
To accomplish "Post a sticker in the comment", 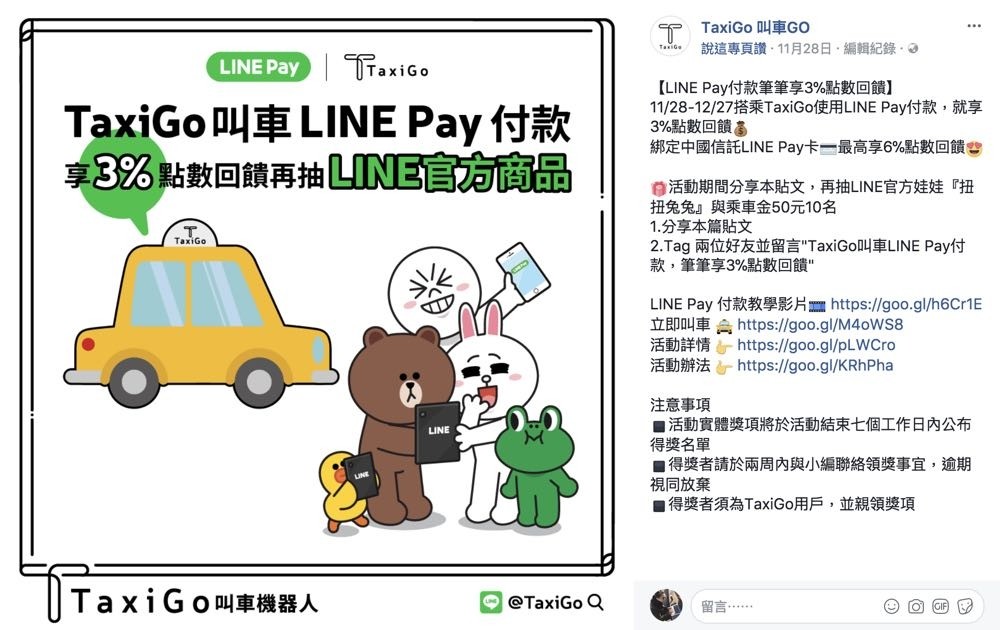I will 966,606.
